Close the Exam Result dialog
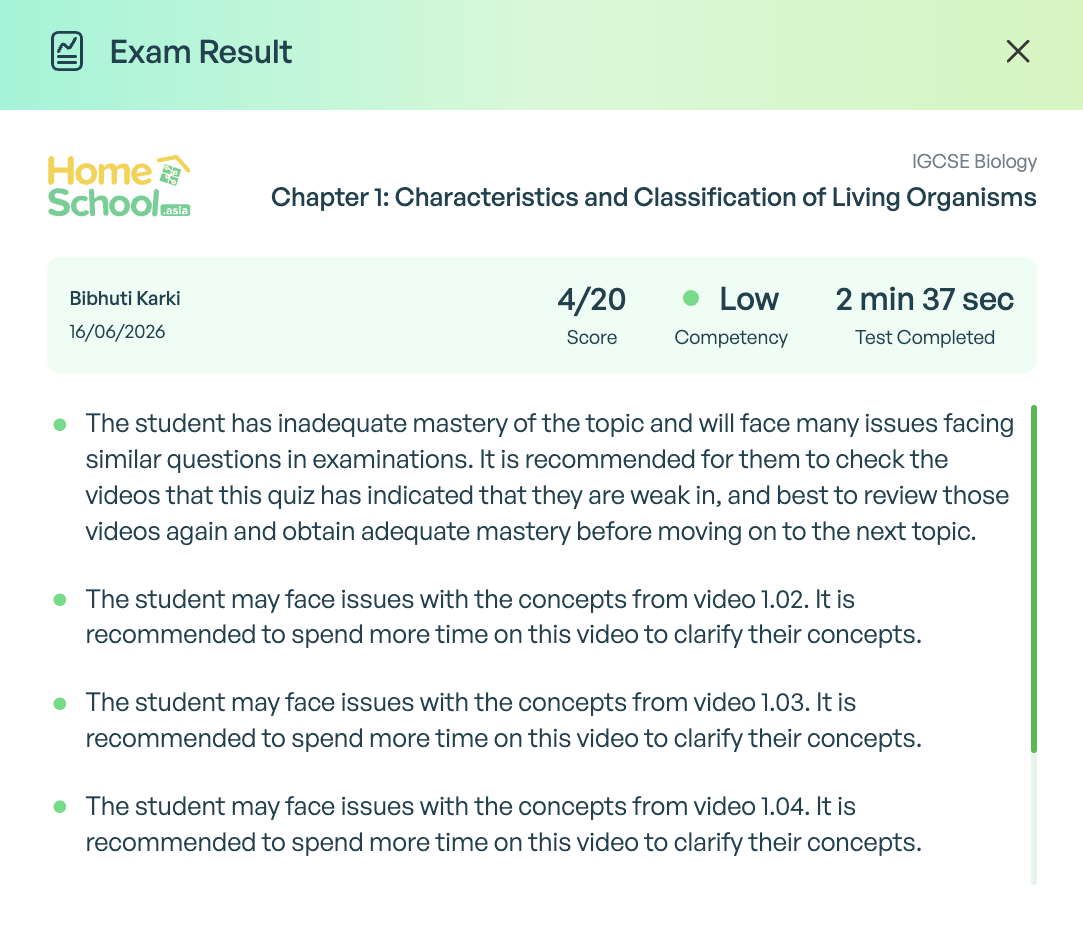 1017,51
